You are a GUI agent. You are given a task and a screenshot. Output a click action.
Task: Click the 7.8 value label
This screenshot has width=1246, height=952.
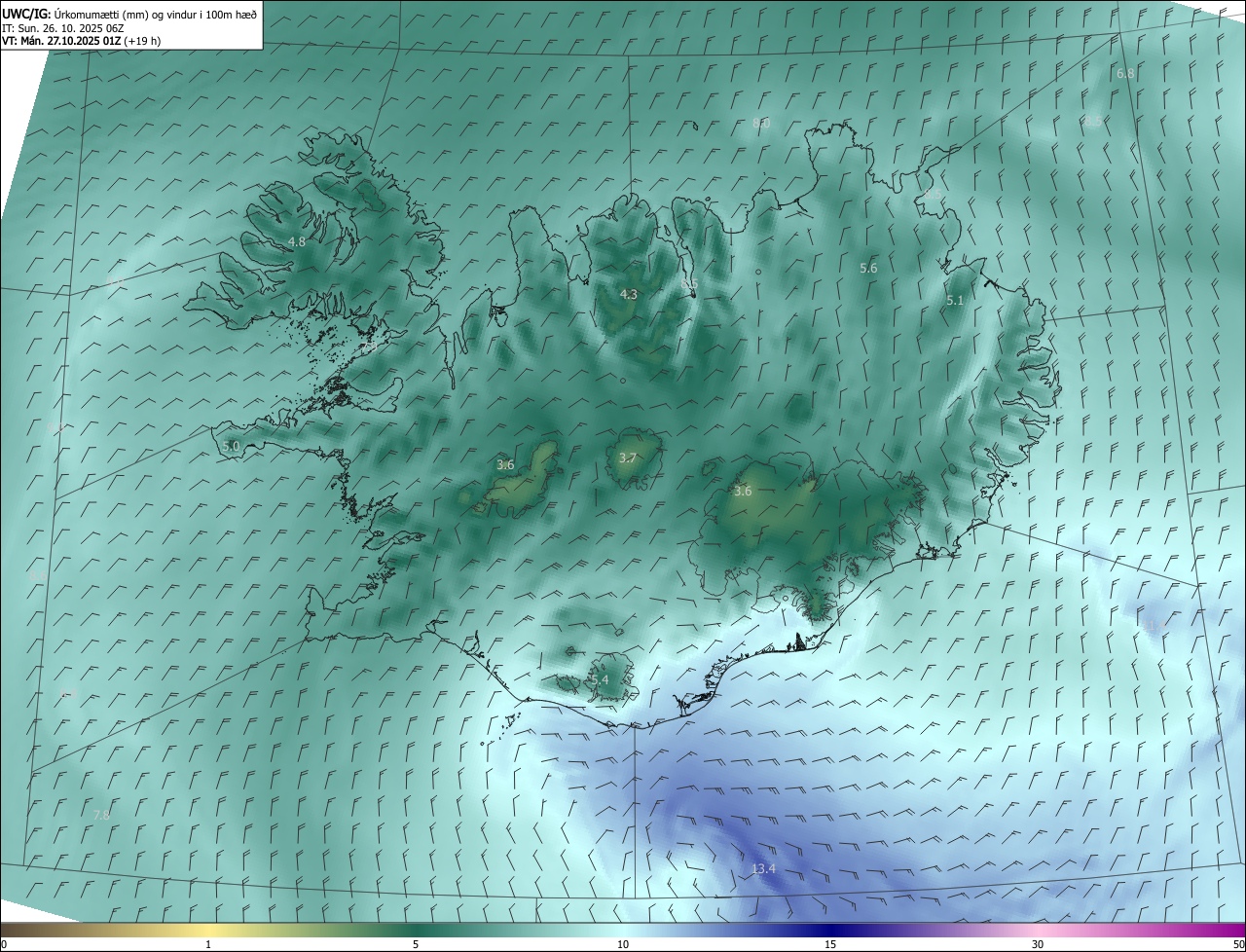[101, 815]
